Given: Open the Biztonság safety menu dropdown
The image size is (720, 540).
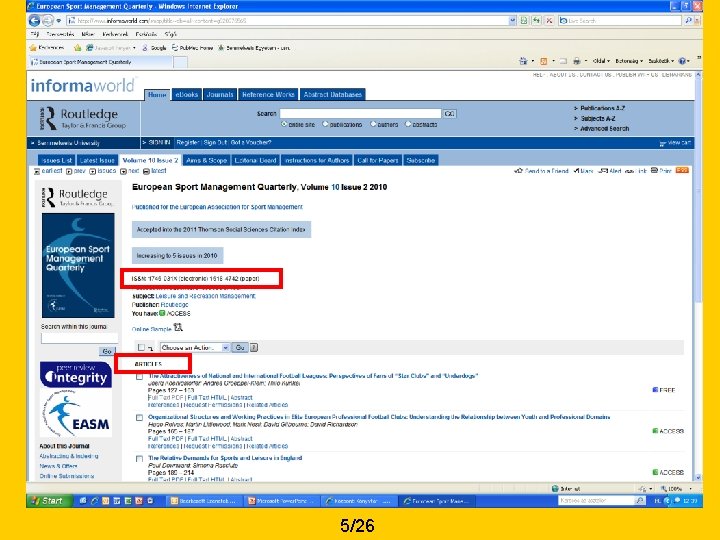Looking at the screenshot, I should (629, 61).
